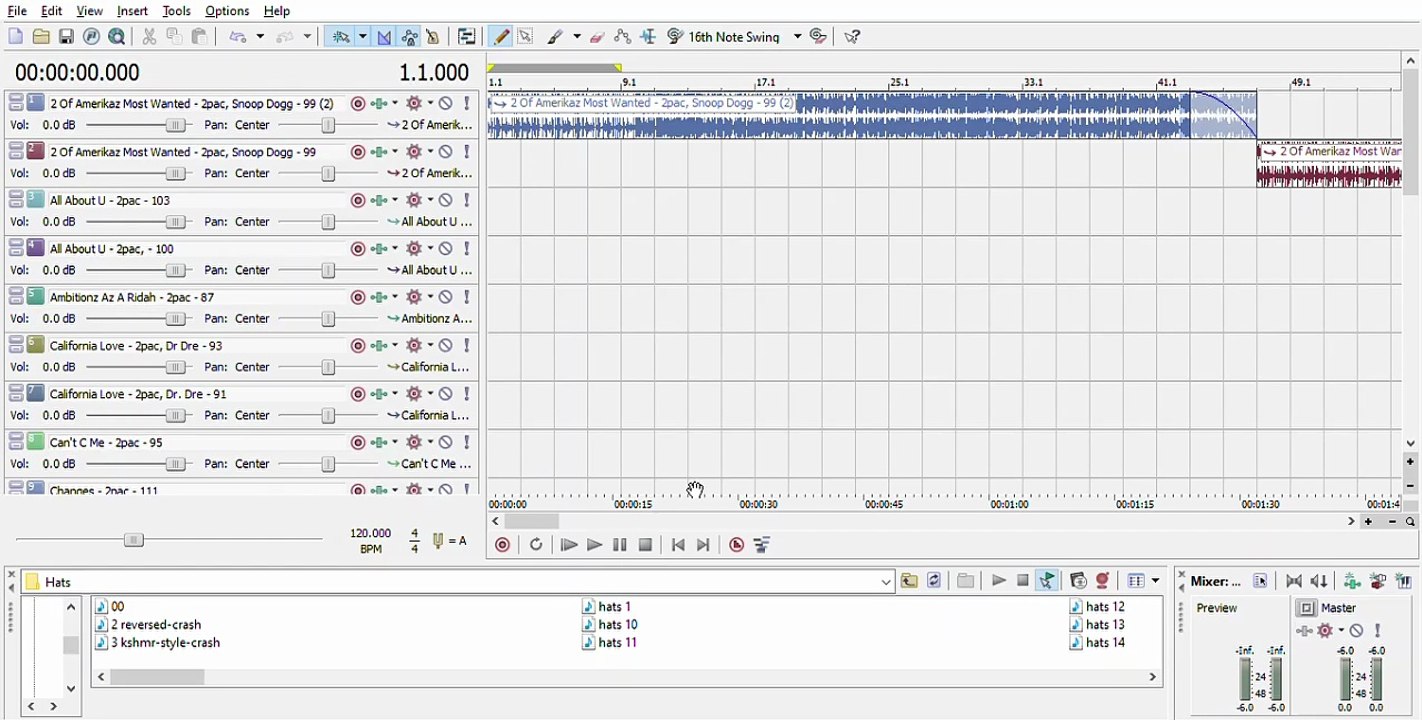Select the Erase tool in toolbar
The width and height of the screenshot is (1422, 720).
[597, 37]
